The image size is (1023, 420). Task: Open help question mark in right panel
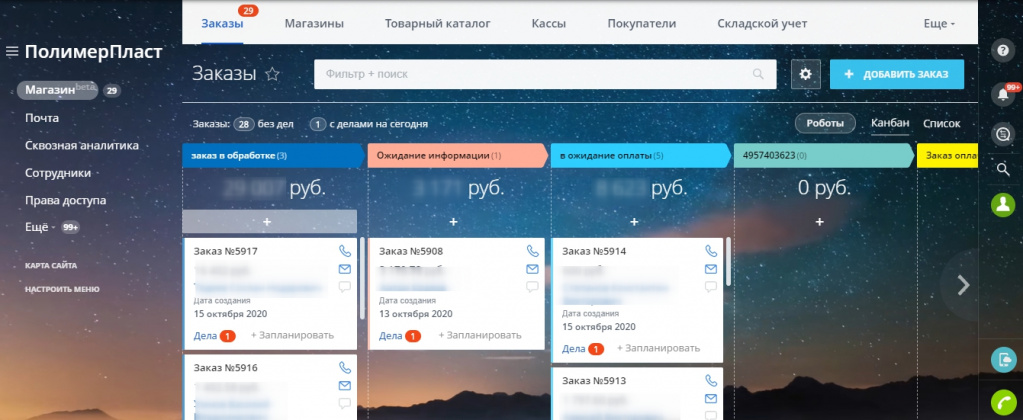tap(1003, 51)
